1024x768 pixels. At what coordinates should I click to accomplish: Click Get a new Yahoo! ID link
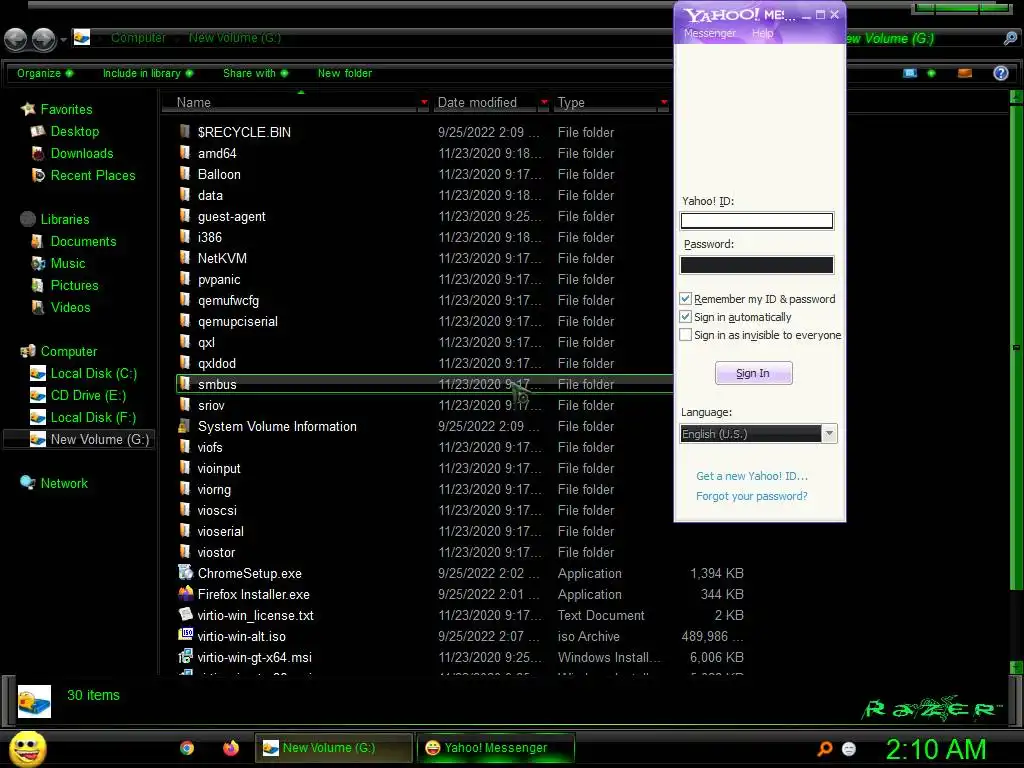point(752,476)
